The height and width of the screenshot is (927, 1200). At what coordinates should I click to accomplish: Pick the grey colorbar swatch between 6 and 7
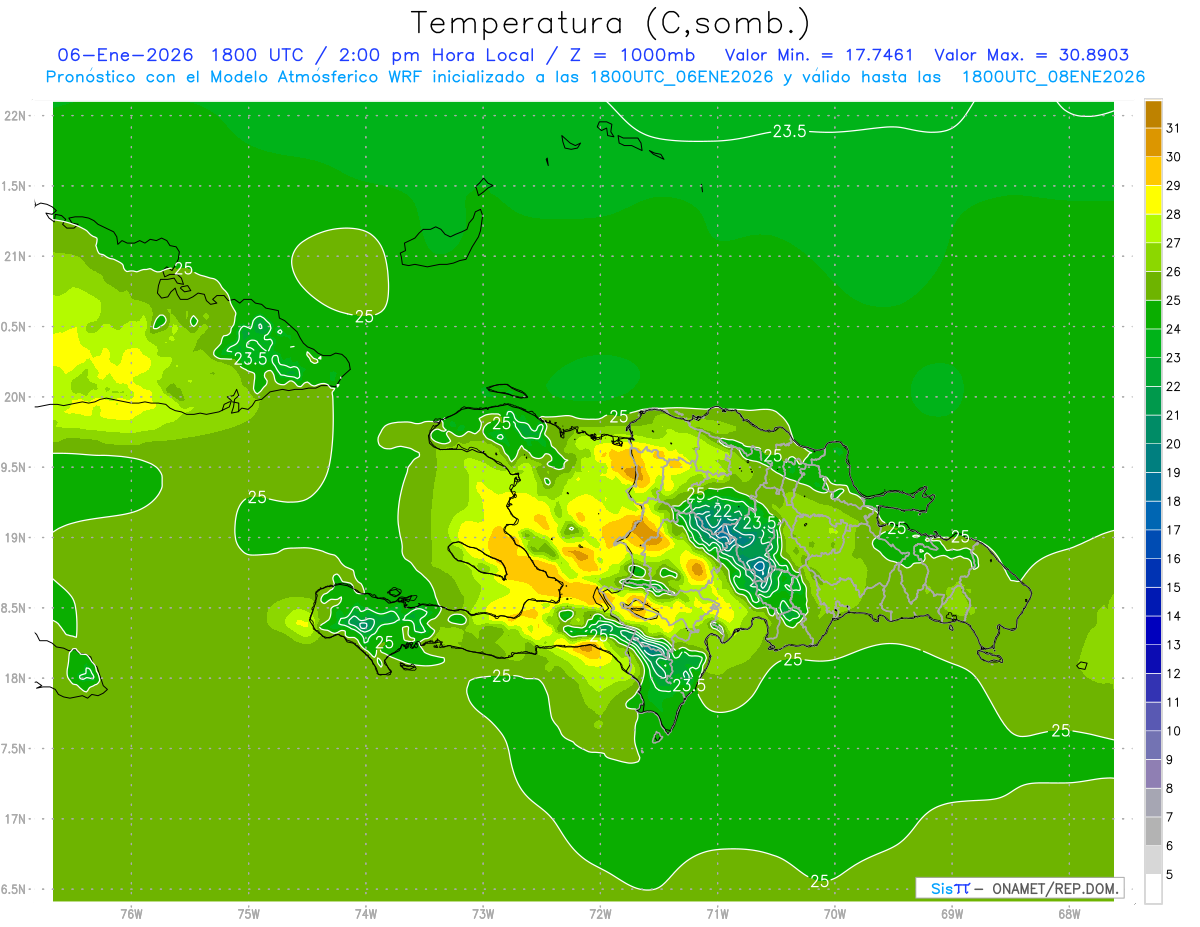pos(1153,831)
